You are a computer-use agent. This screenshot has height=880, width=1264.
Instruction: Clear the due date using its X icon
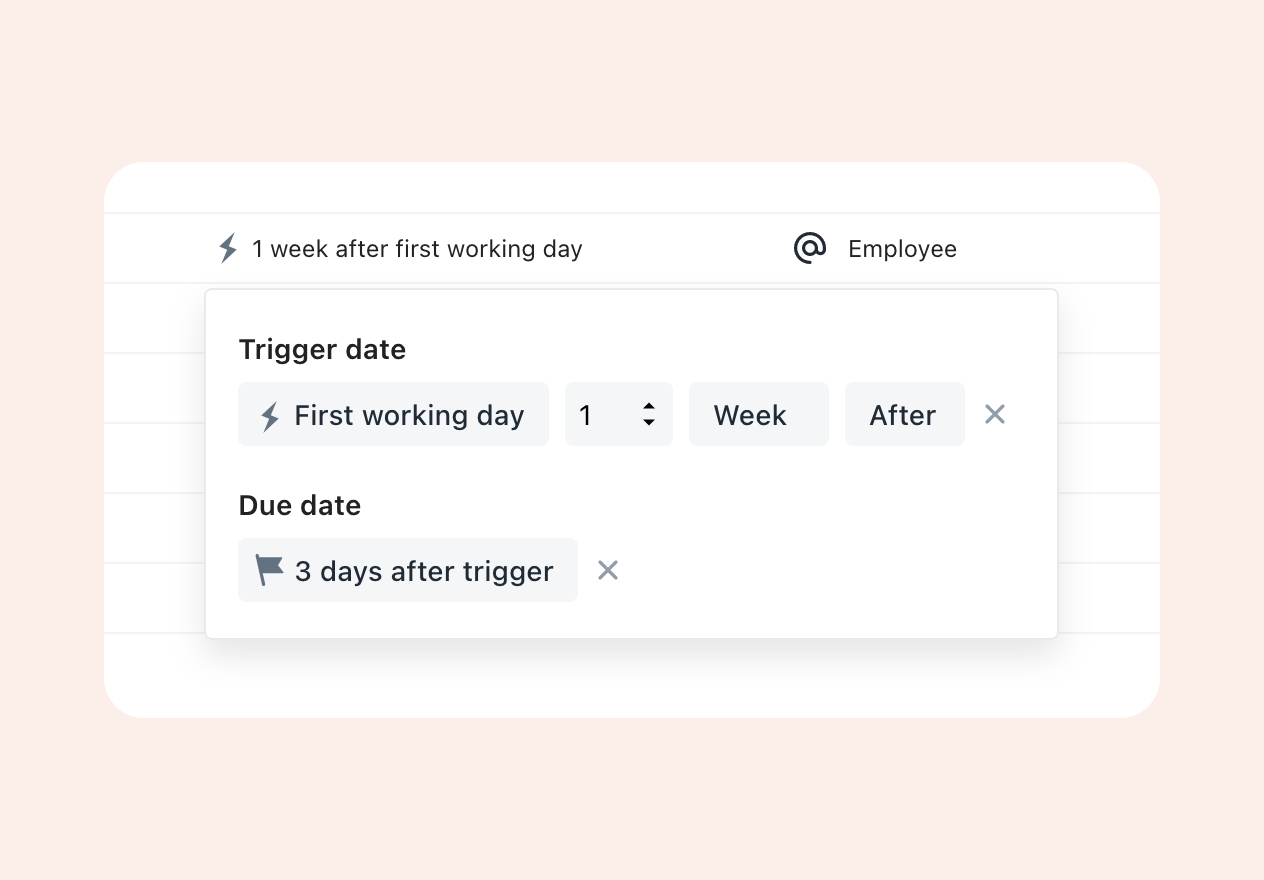[607, 570]
